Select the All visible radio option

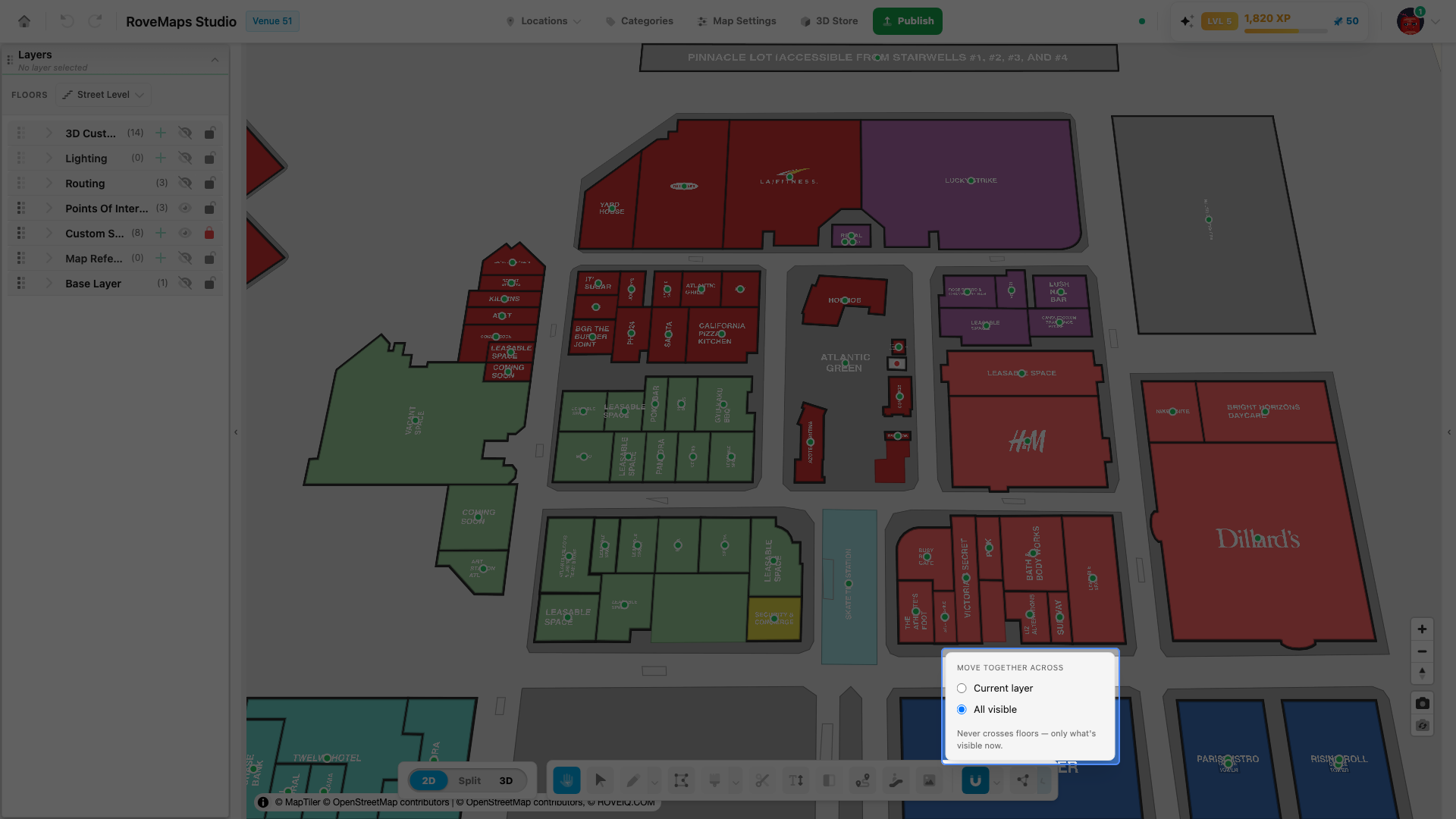962,710
